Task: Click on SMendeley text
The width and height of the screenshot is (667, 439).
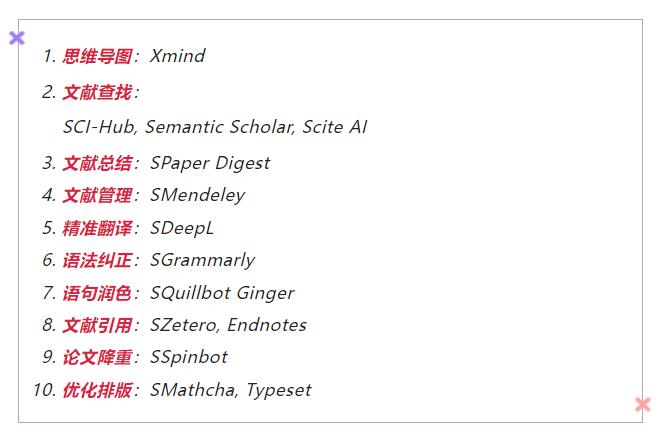Action: (198, 196)
